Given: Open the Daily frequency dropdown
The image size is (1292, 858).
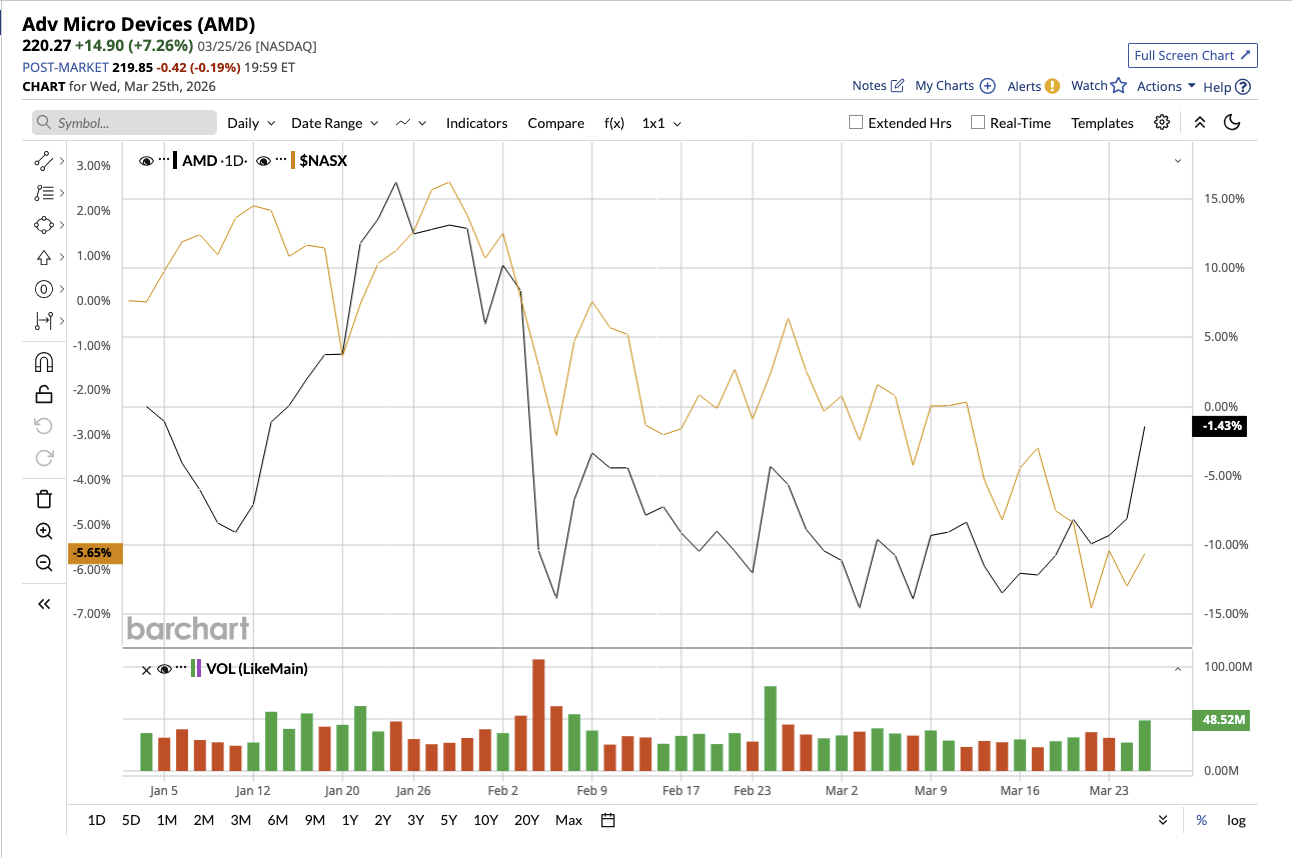Looking at the screenshot, I should (x=250, y=123).
